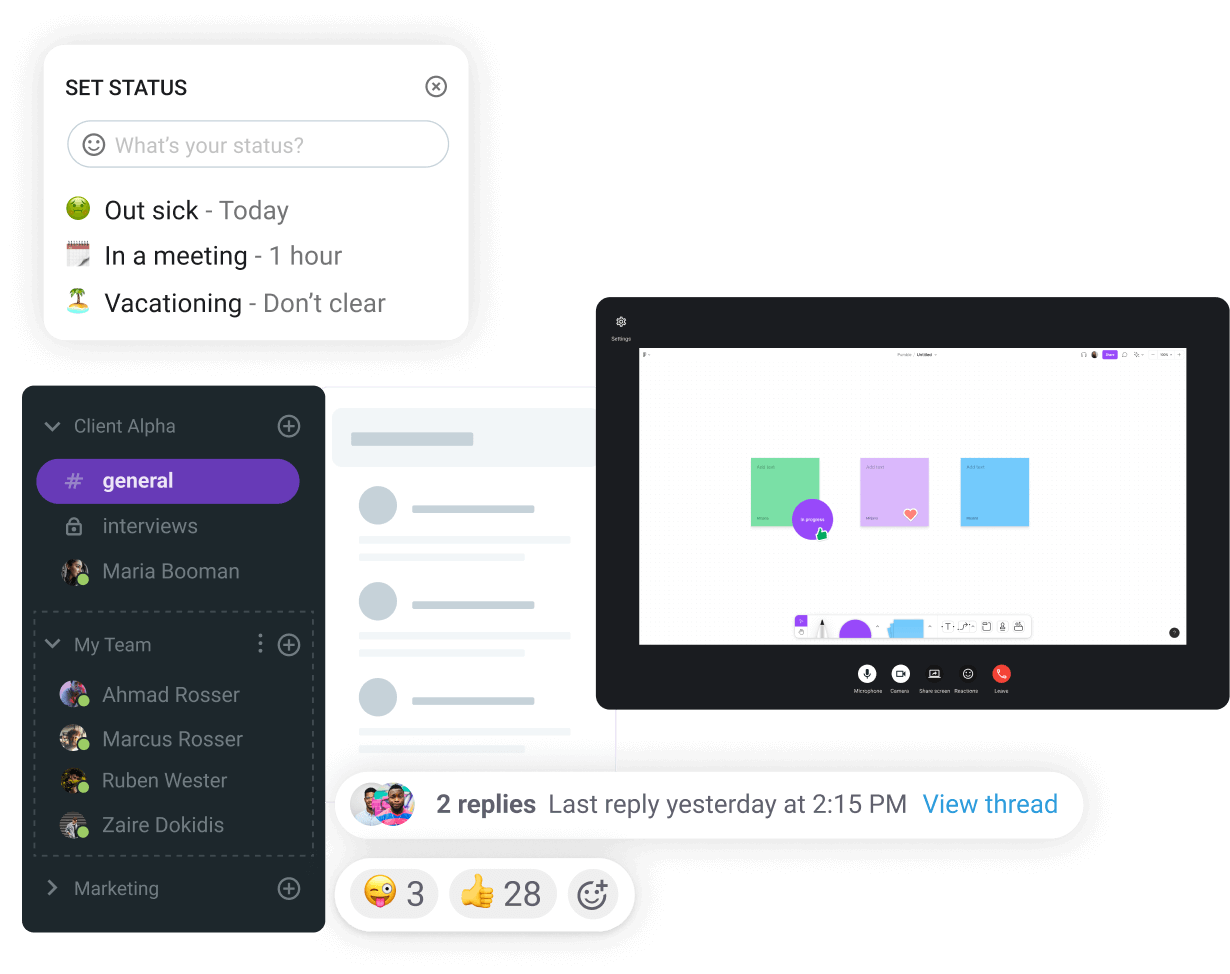Collapse the My Team section
Screen dimensions: 1230x974
pyautogui.click(x=52, y=645)
